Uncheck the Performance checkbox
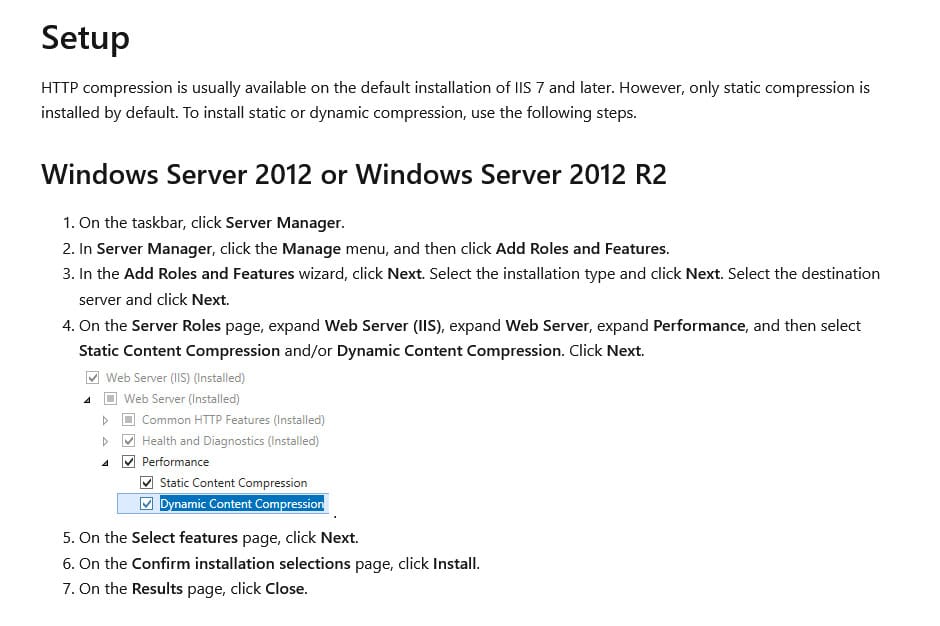This screenshot has width=940, height=626. (129, 462)
